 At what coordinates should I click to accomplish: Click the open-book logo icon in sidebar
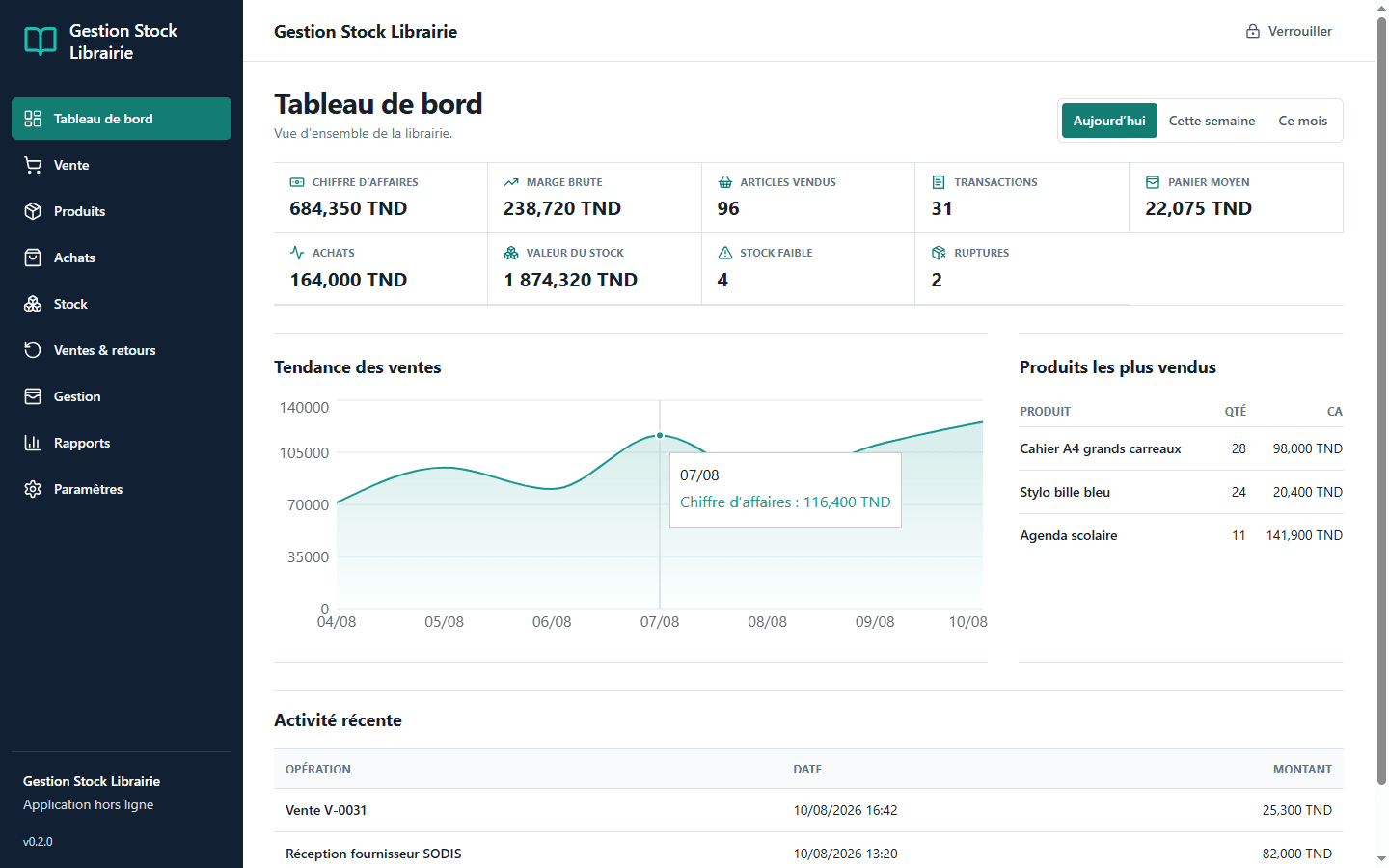tap(41, 41)
